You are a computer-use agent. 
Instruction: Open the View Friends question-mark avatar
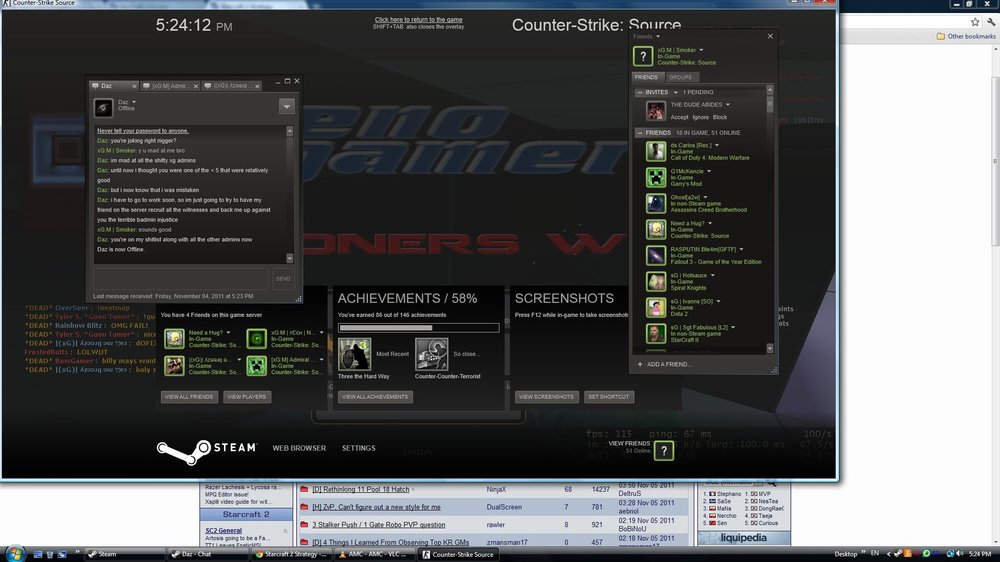click(663, 451)
